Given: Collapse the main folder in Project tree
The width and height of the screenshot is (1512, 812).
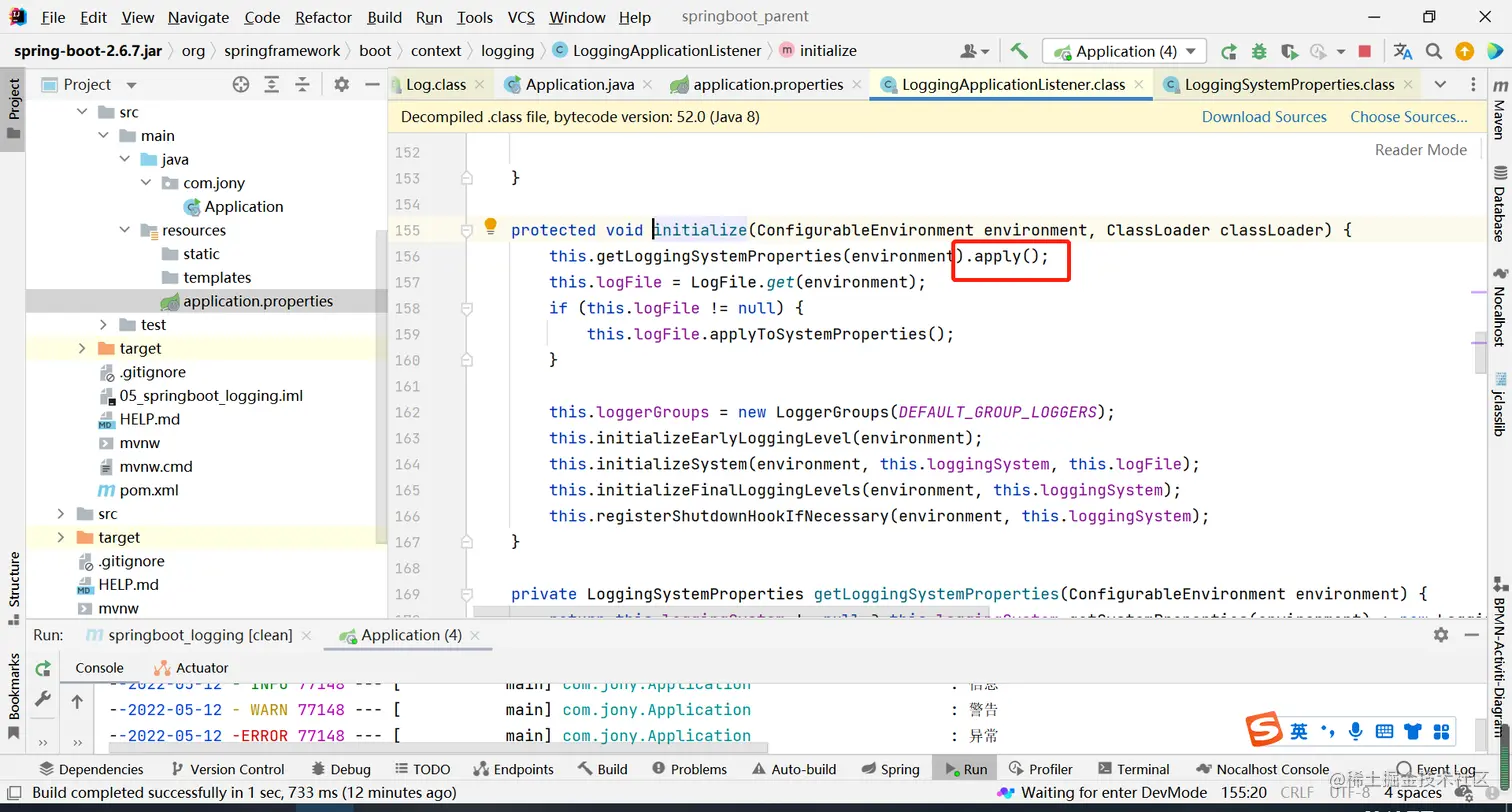Looking at the screenshot, I should point(103,136).
